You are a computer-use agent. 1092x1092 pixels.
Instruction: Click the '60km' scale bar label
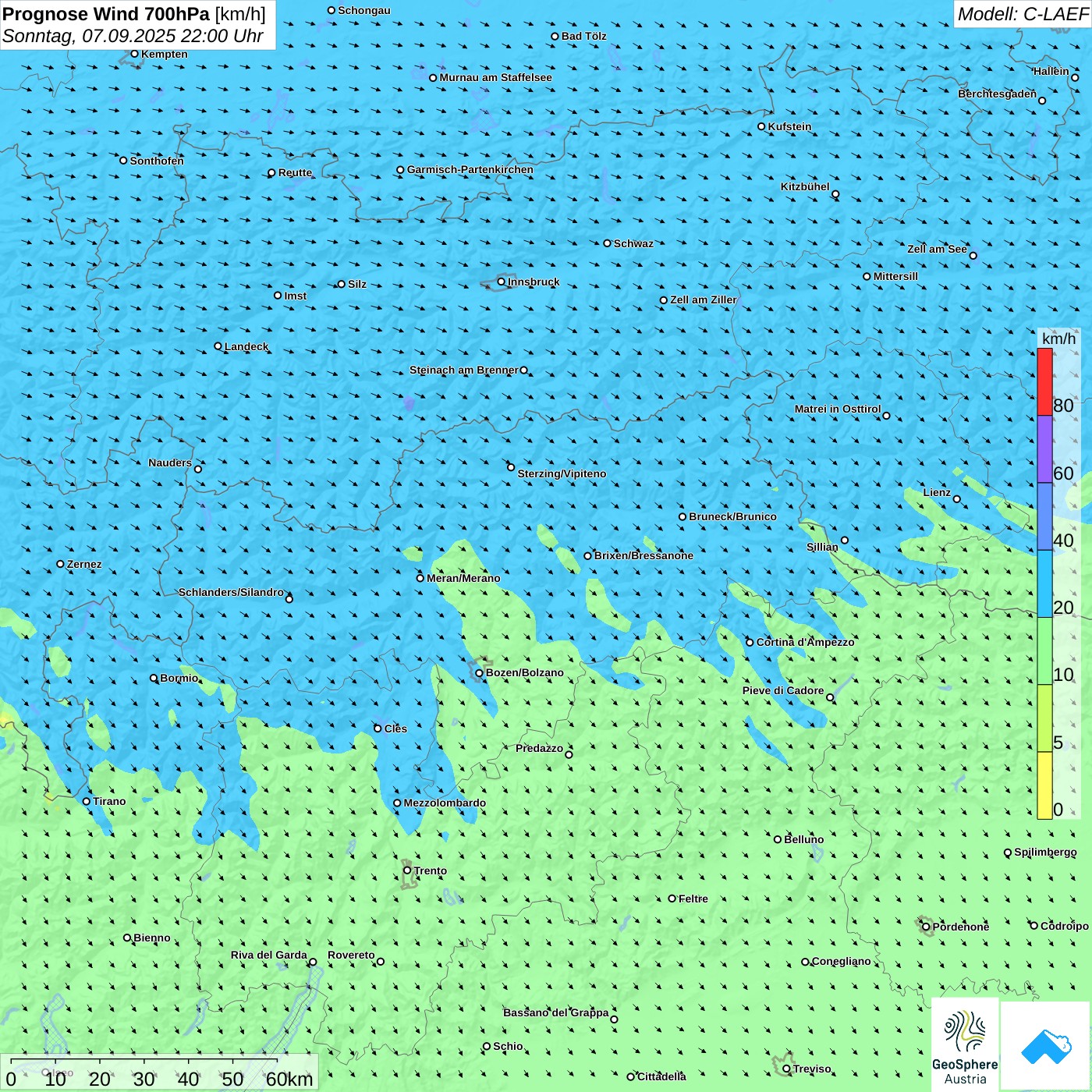click(289, 1079)
